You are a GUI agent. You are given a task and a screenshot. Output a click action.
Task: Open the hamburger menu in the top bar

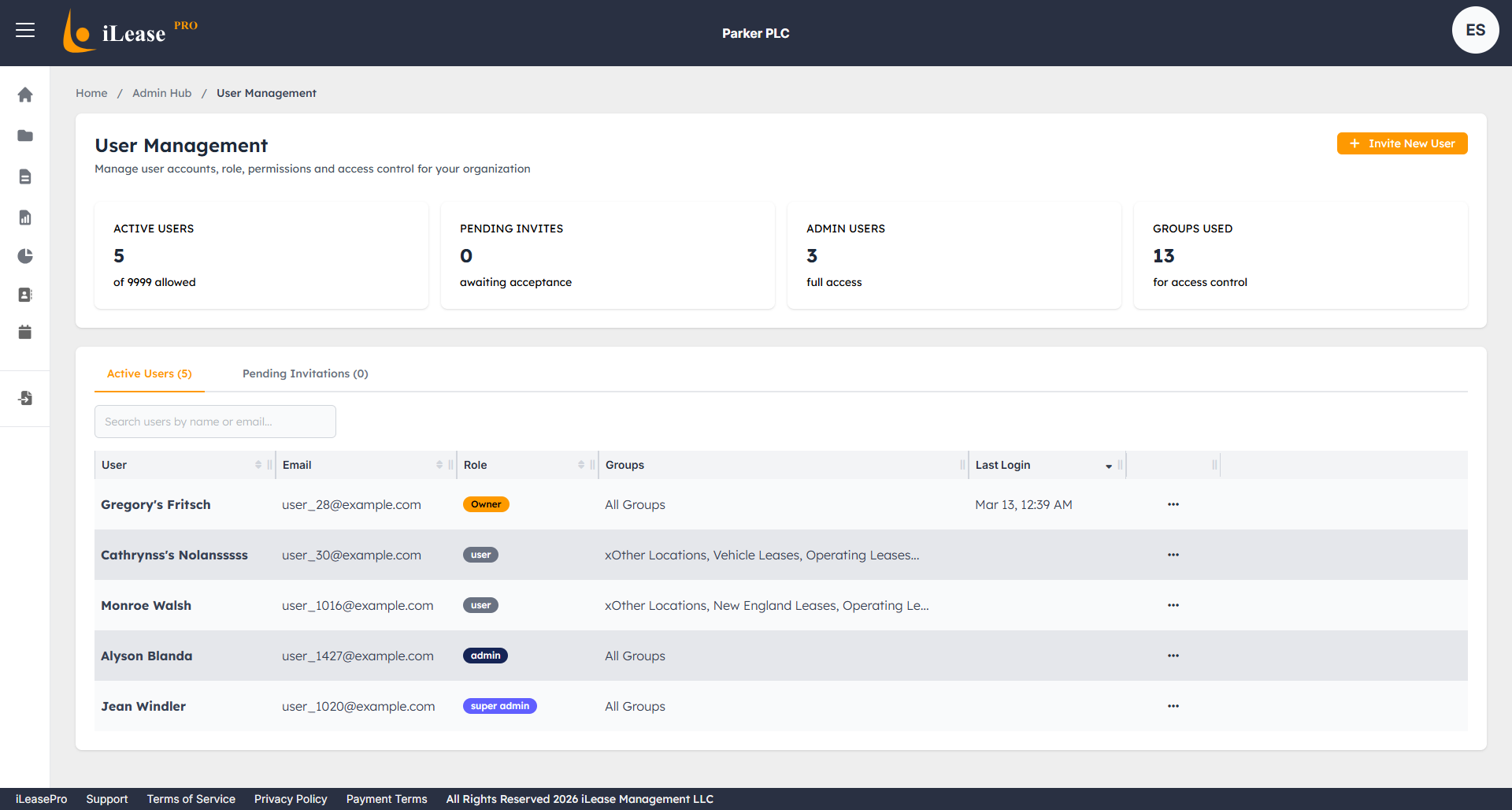(24, 30)
